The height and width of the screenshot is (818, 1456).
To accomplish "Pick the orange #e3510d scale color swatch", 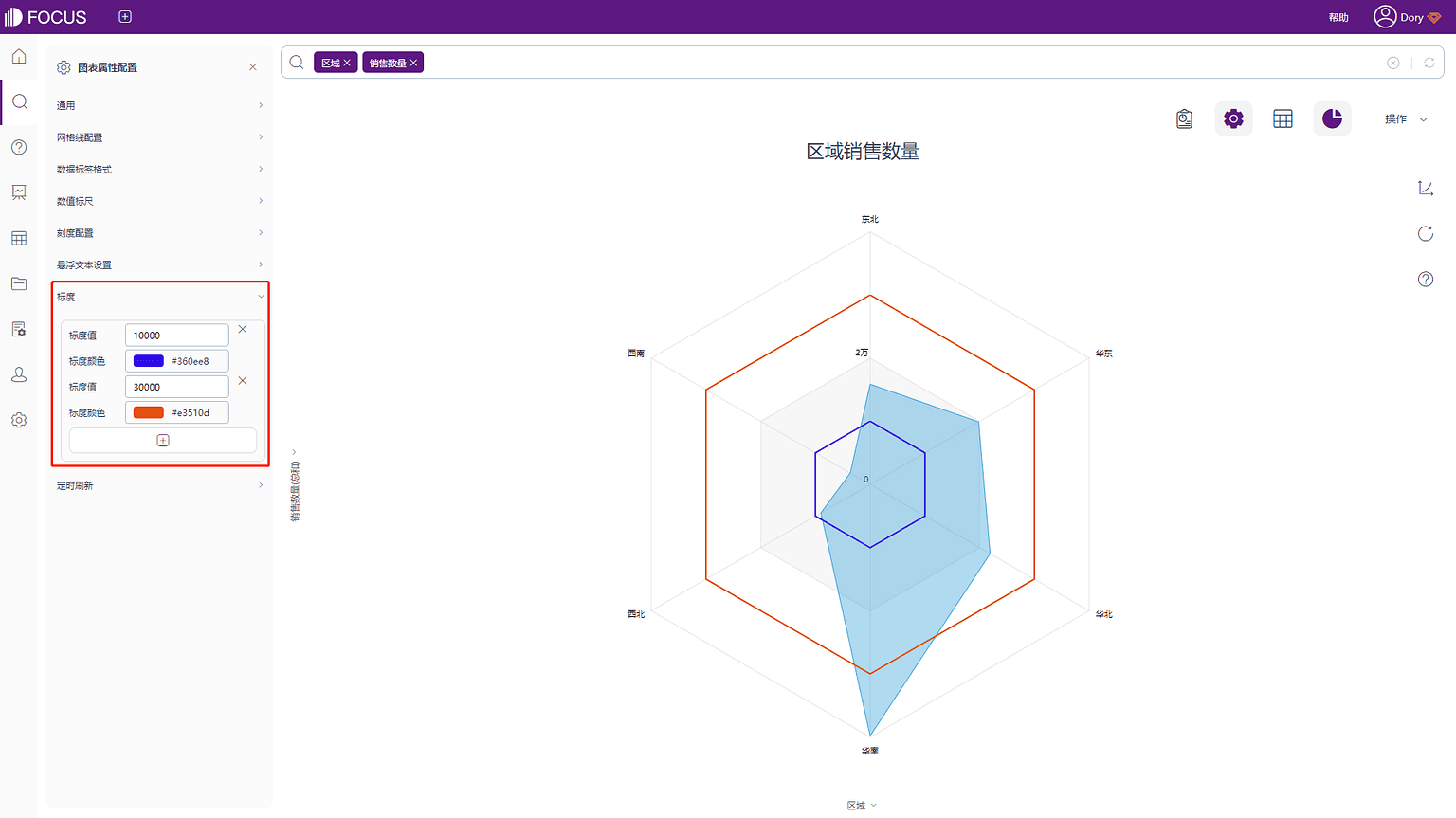I will 149,412.
